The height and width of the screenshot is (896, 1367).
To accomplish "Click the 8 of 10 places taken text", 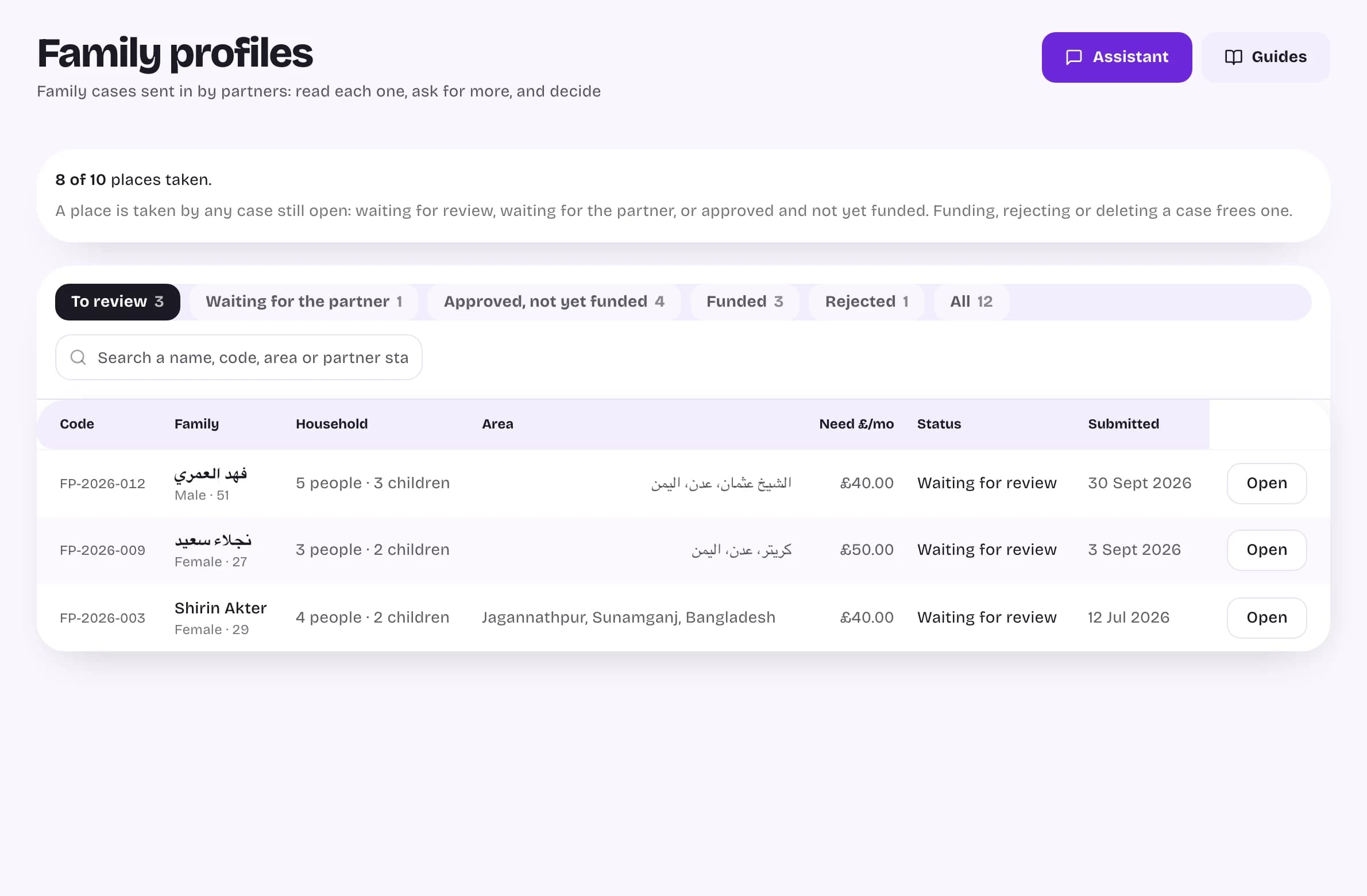I will point(133,180).
